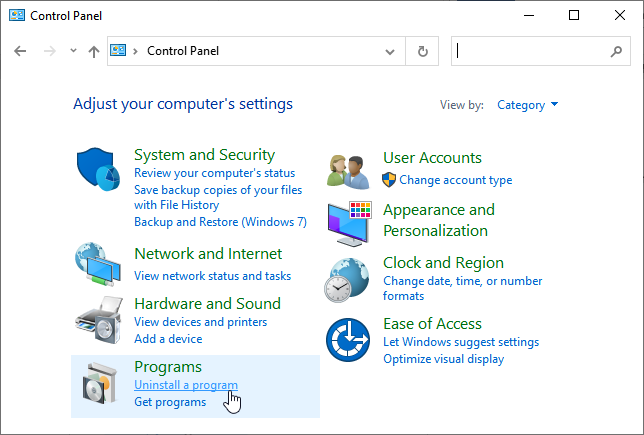Select Let Windows suggest settings

click(x=461, y=342)
